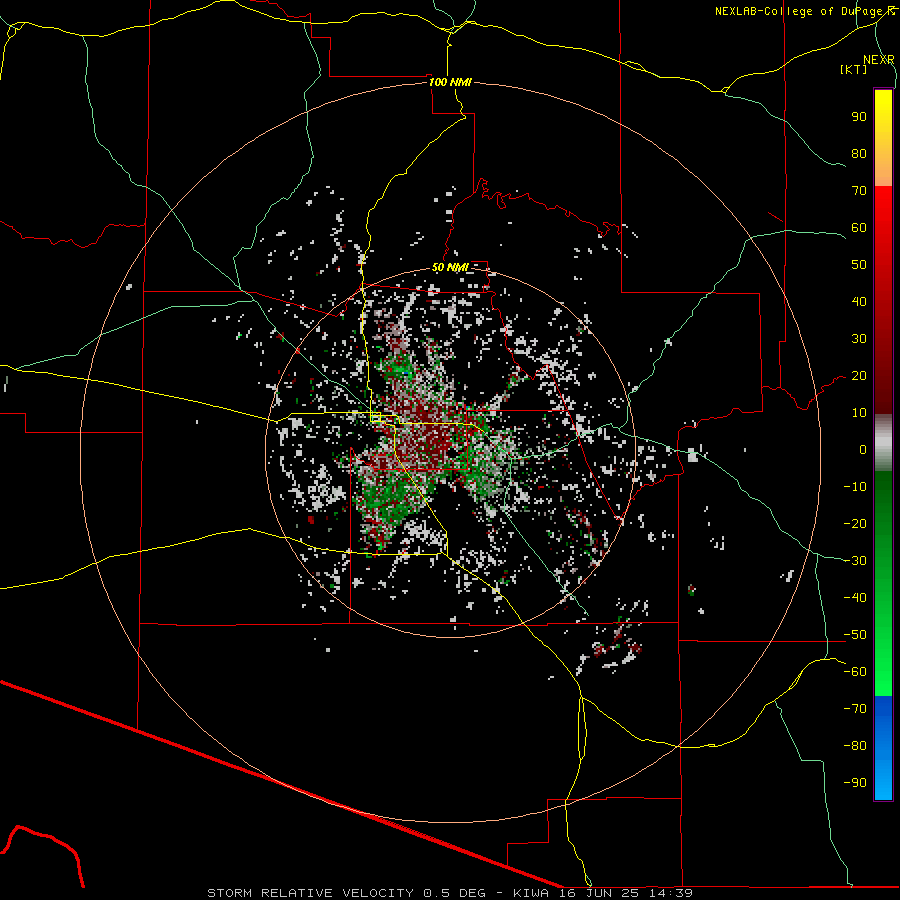Screen dimensions: 900x900
Task: Click the 50 NMI range ring label
Action: (x=450, y=267)
